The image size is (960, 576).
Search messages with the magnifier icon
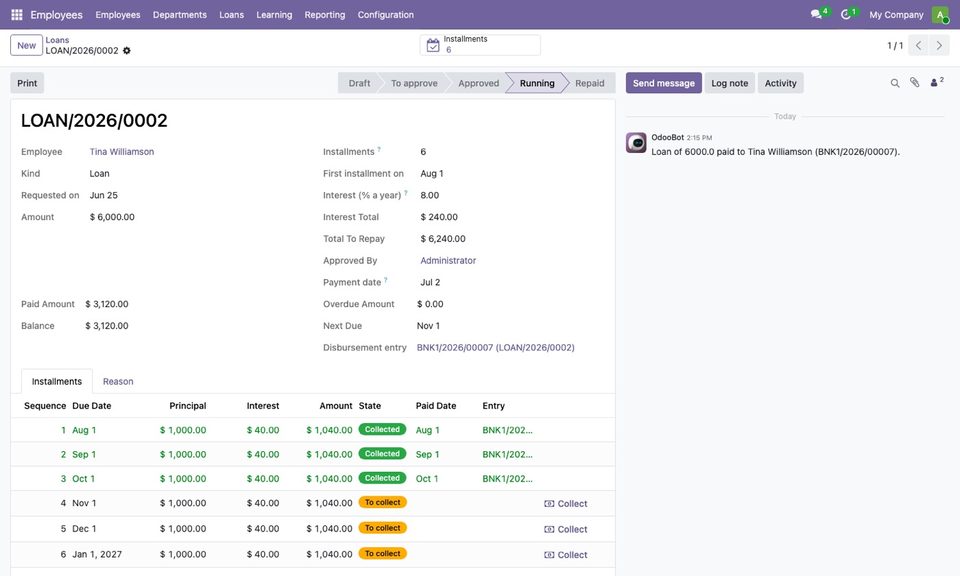point(894,83)
